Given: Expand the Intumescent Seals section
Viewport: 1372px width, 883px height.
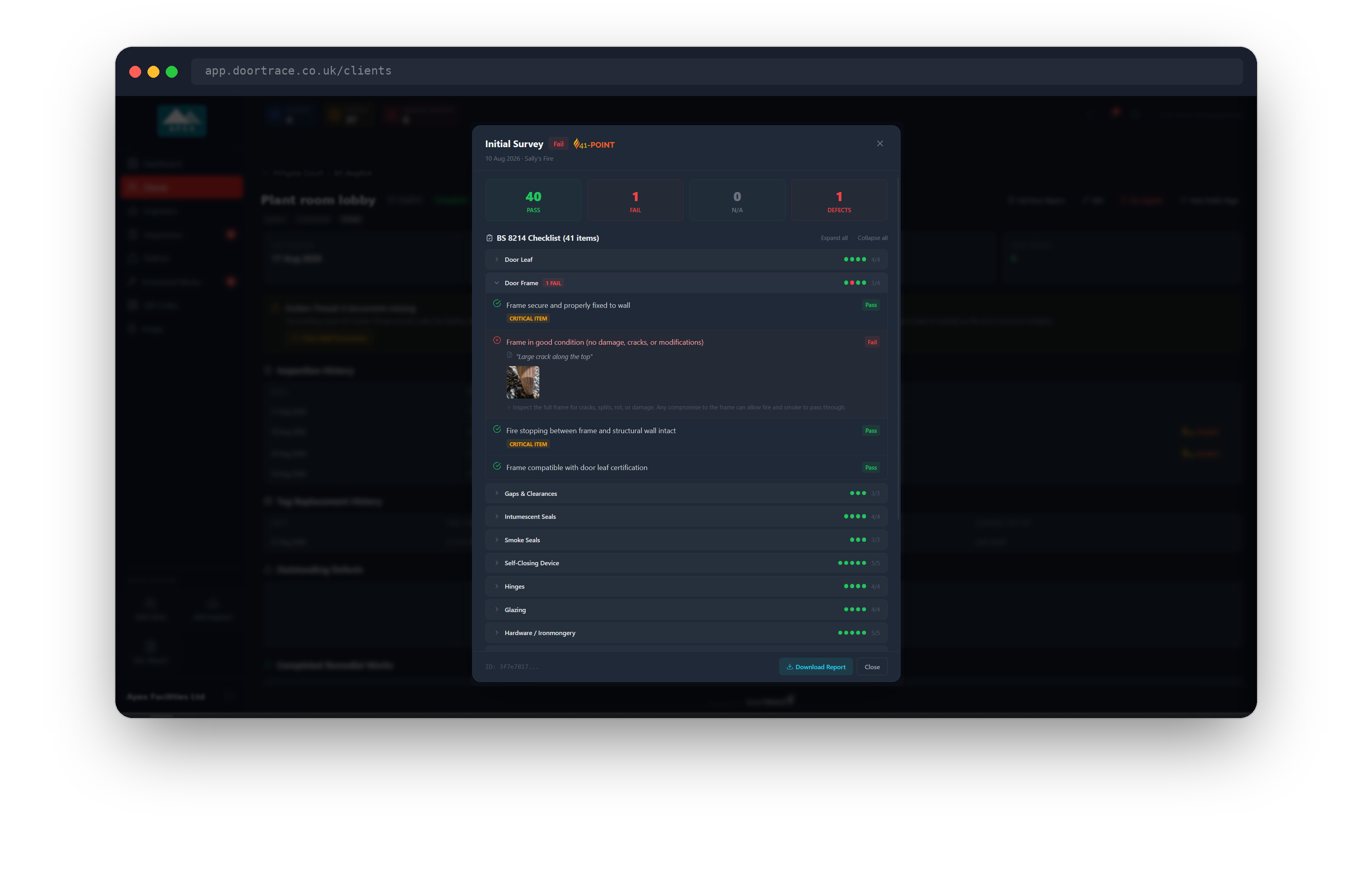Looking at the screenshot, I should [686, 516].
